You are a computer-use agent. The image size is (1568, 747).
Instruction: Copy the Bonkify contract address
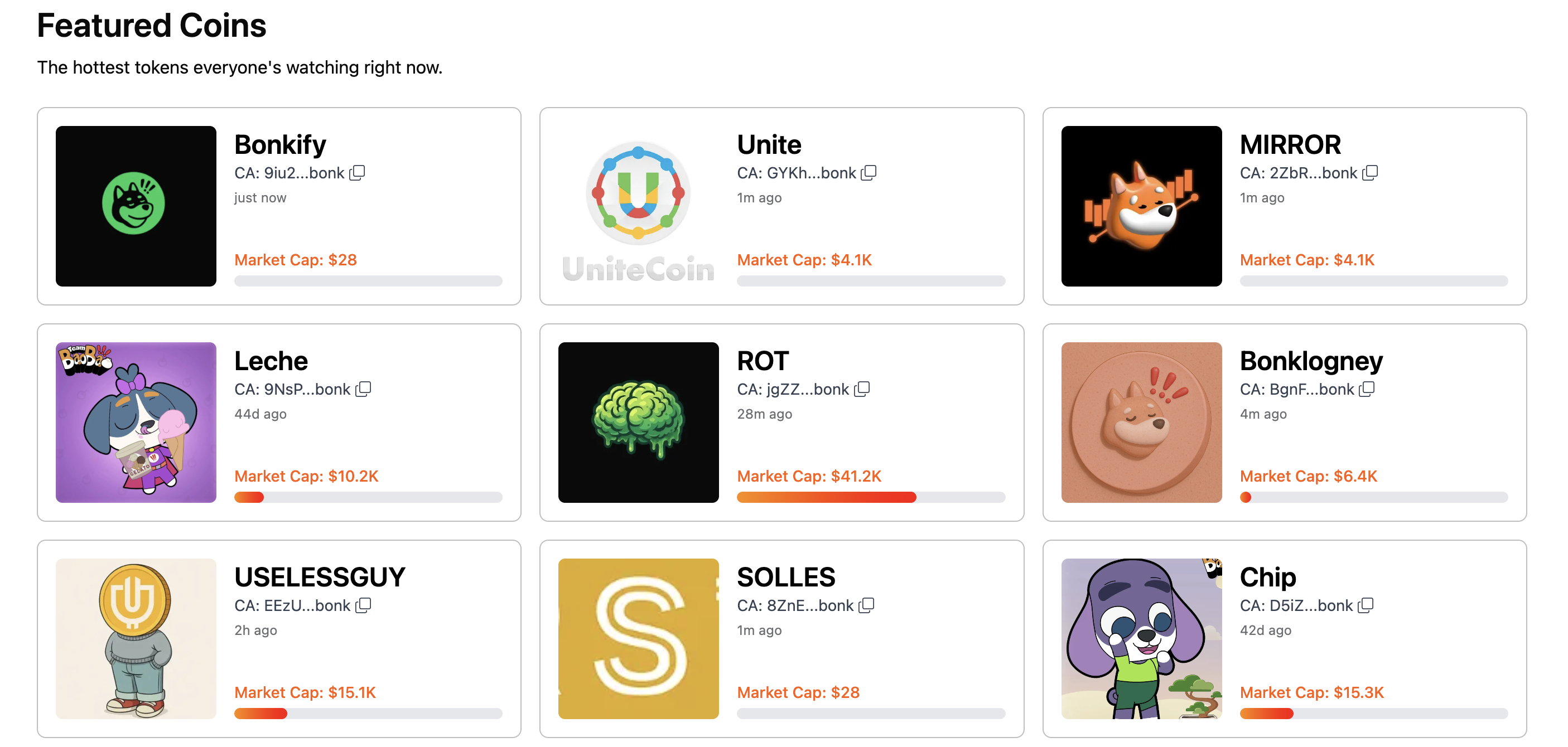point(358,173)
